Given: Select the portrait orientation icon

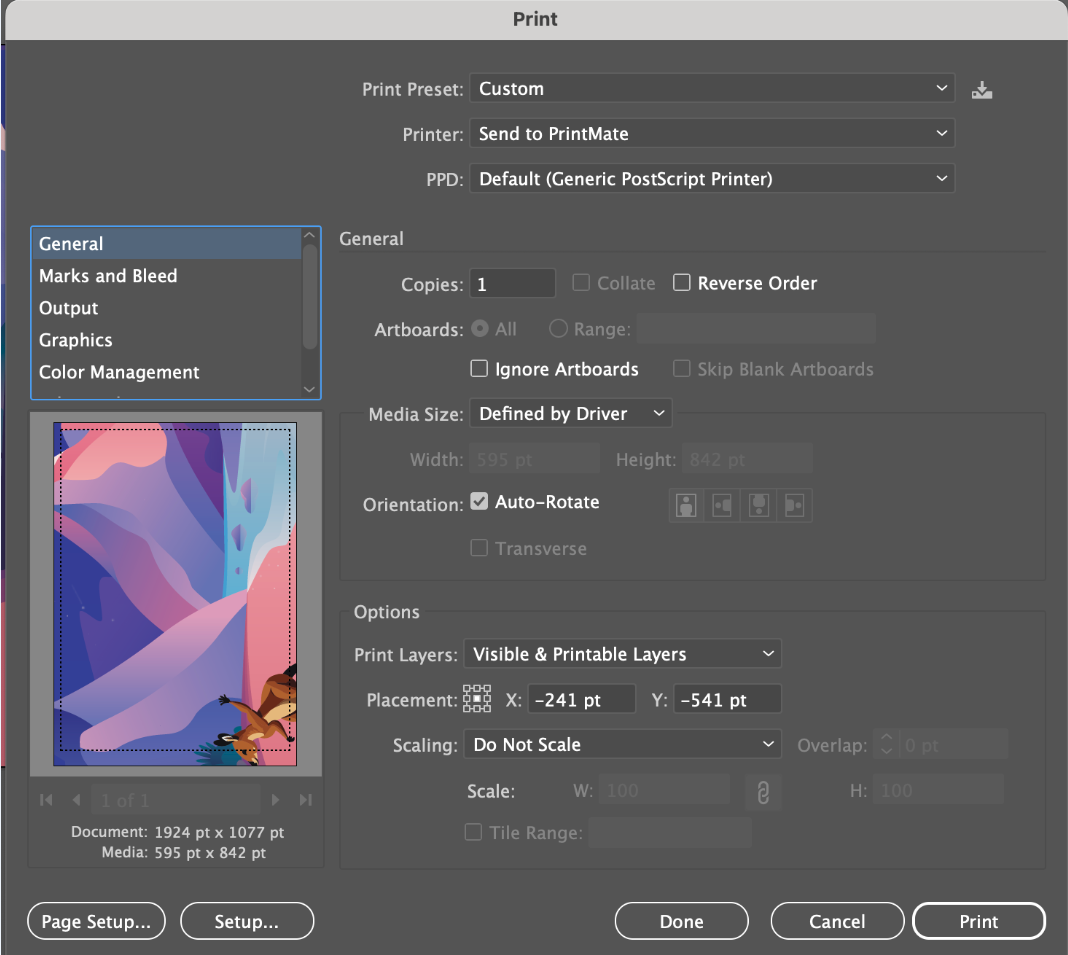Looking at the screenshot, I should pos(686,505).
